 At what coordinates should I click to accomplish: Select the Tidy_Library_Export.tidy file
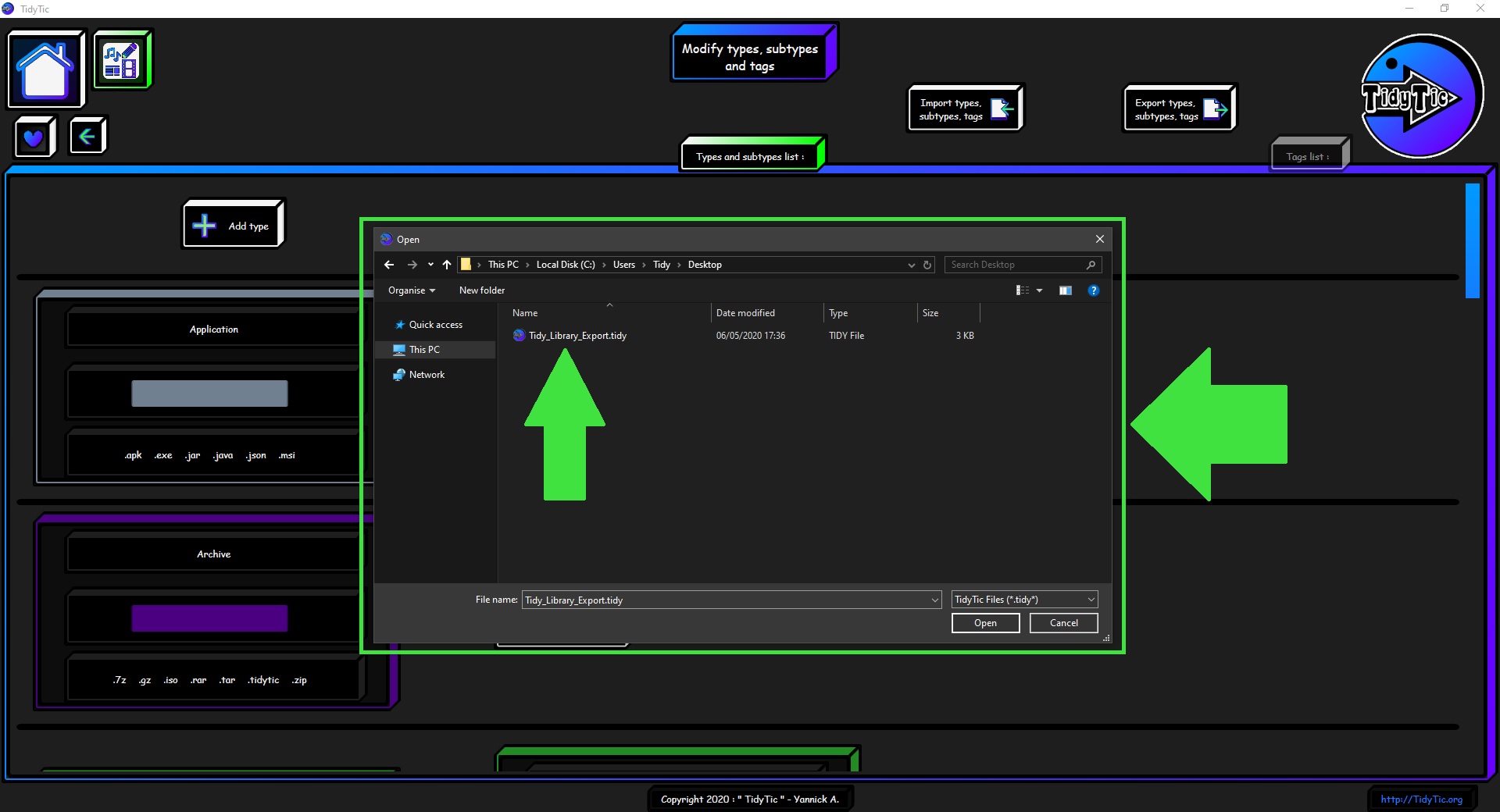(x=577, y=336)
